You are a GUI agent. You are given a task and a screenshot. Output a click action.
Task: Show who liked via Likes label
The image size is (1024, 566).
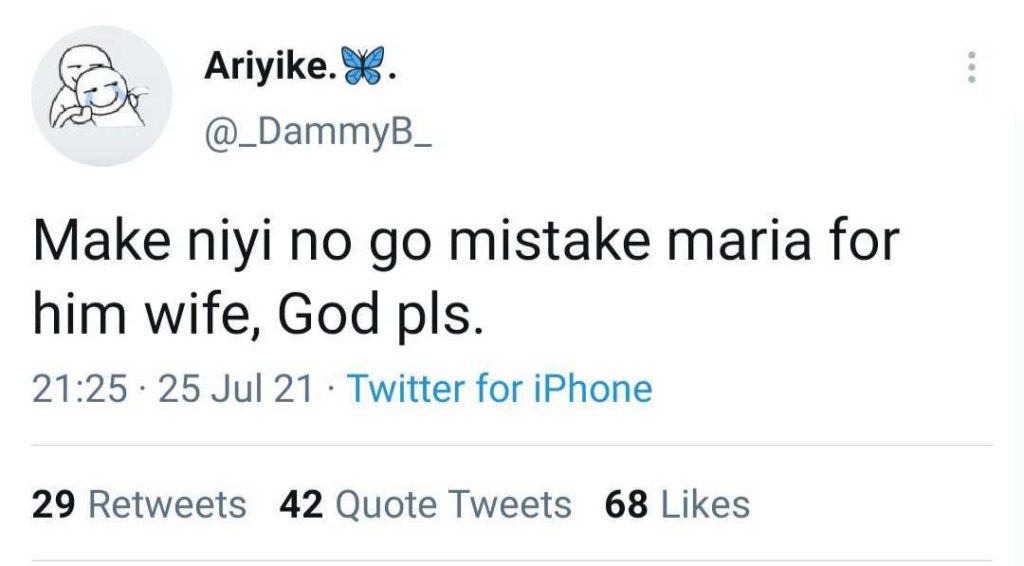point(705,505)
